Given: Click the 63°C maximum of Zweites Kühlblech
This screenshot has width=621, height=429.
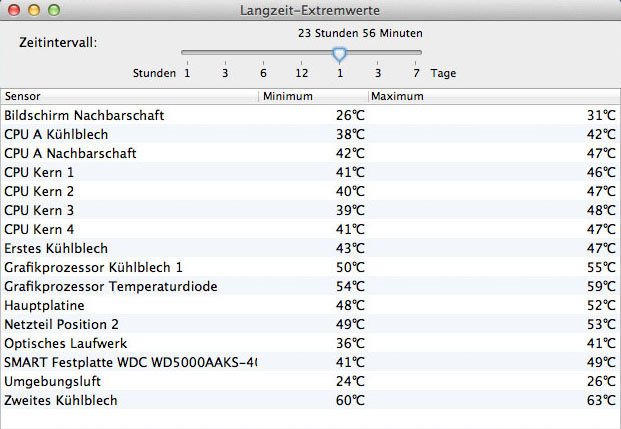Looking at the screenshot, I should [601, 400].
